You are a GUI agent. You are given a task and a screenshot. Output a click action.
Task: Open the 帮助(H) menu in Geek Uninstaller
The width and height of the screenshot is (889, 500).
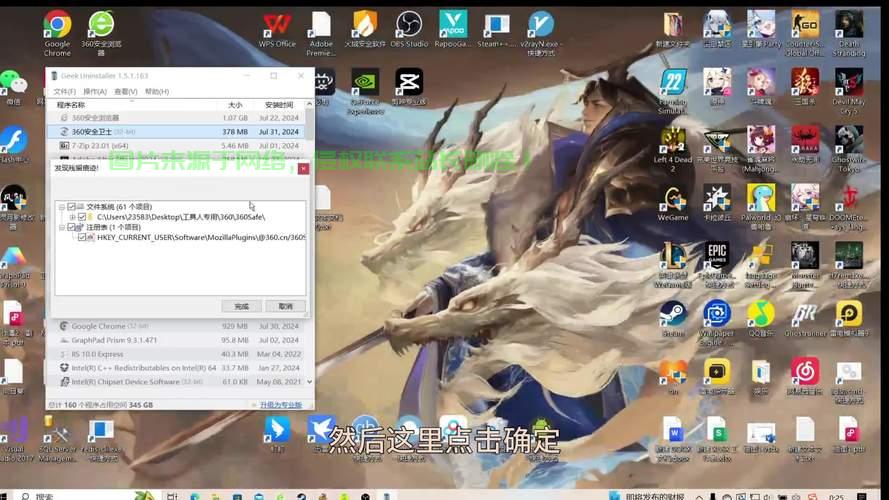coord(157,91)
